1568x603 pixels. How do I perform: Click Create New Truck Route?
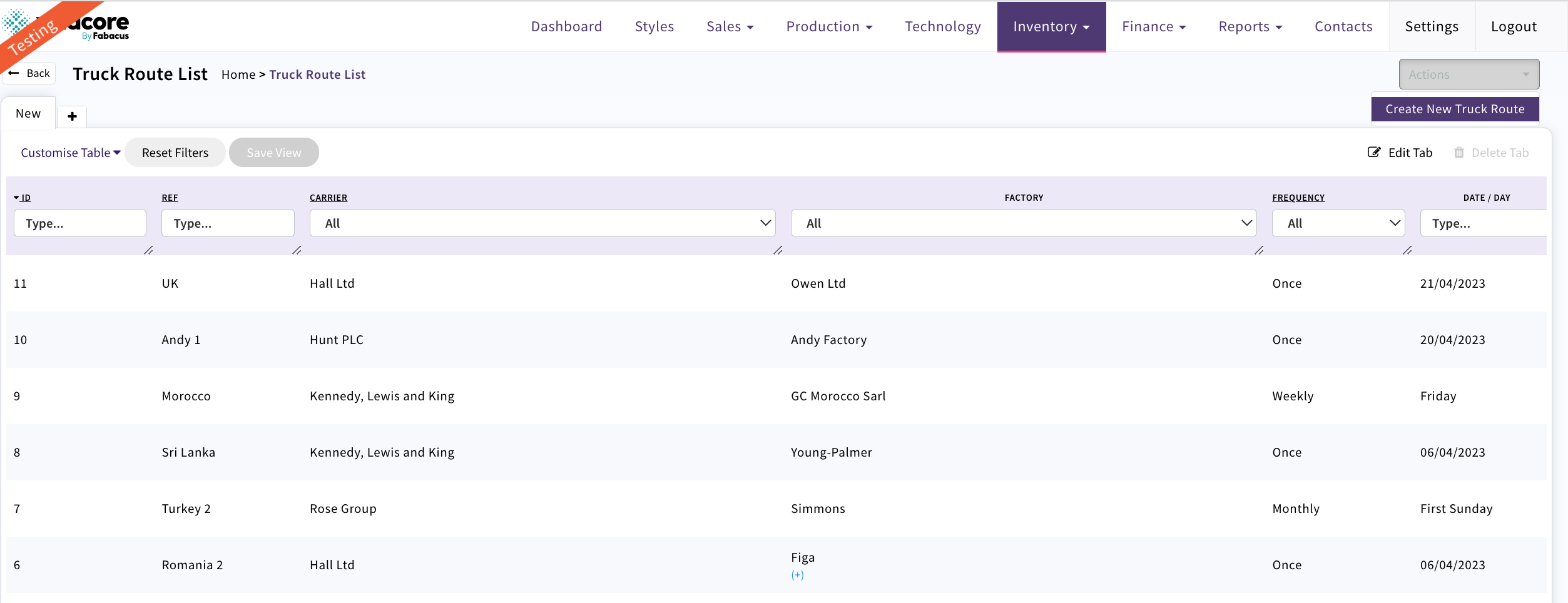point(1454,108)
